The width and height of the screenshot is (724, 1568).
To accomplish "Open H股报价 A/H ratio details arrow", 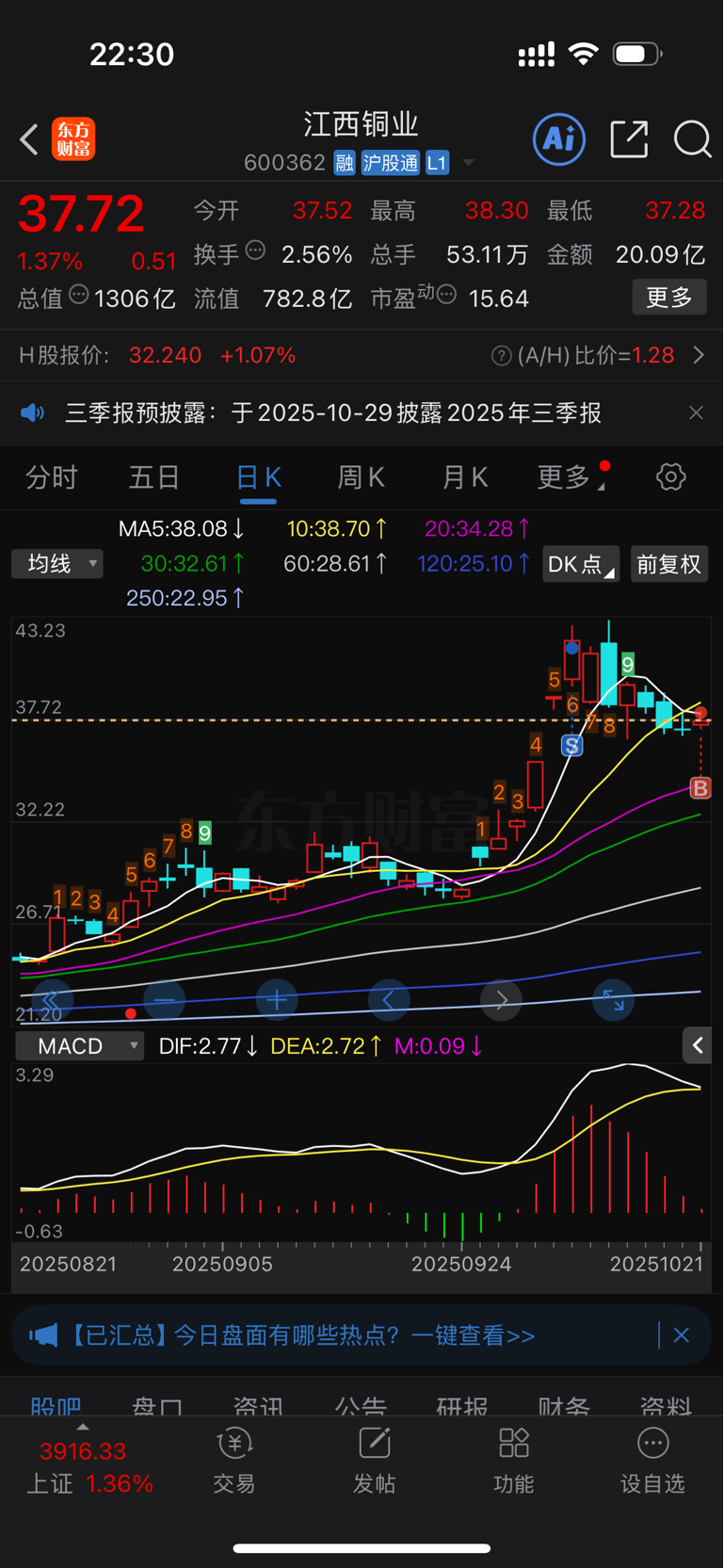I will (699, 355).
